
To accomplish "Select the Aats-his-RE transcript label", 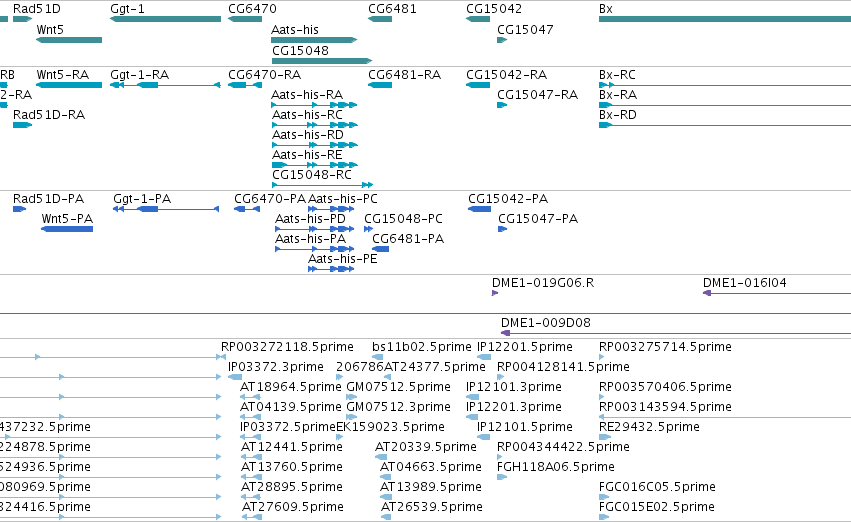I will 307,155.
